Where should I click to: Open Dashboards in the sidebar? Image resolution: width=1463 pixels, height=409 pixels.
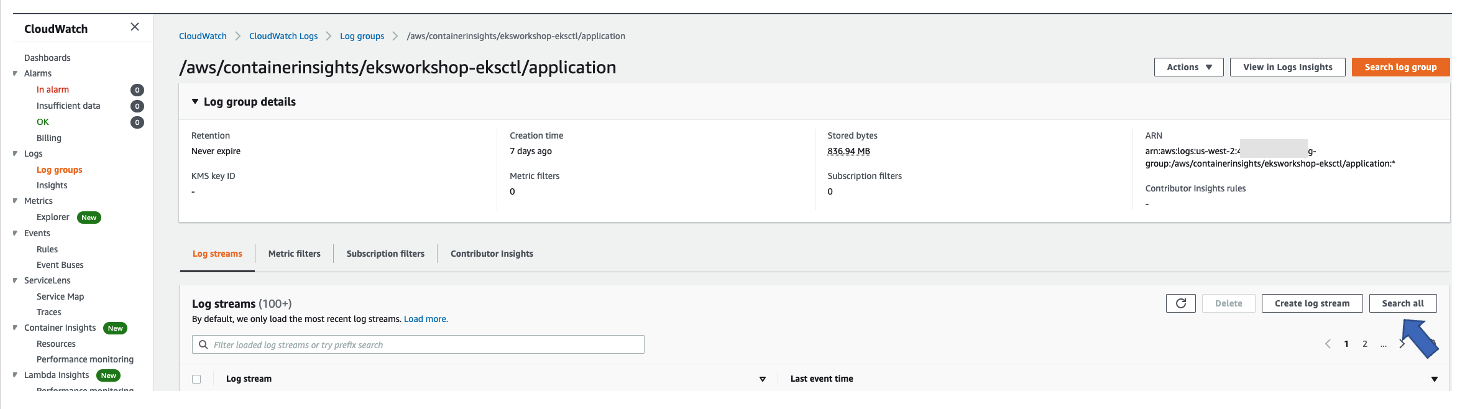pos(47,58)
